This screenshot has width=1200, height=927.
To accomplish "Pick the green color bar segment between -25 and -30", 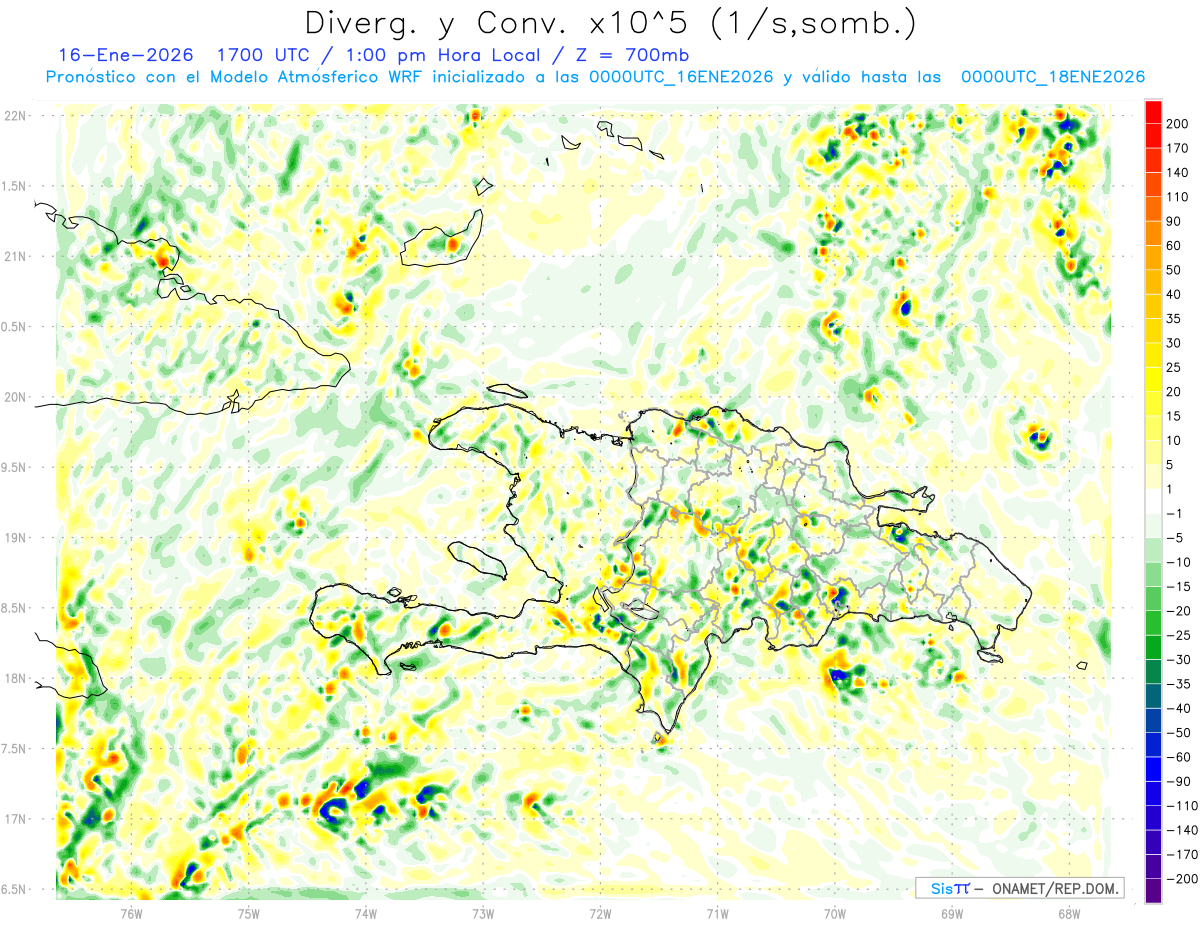I will 1154,648.
